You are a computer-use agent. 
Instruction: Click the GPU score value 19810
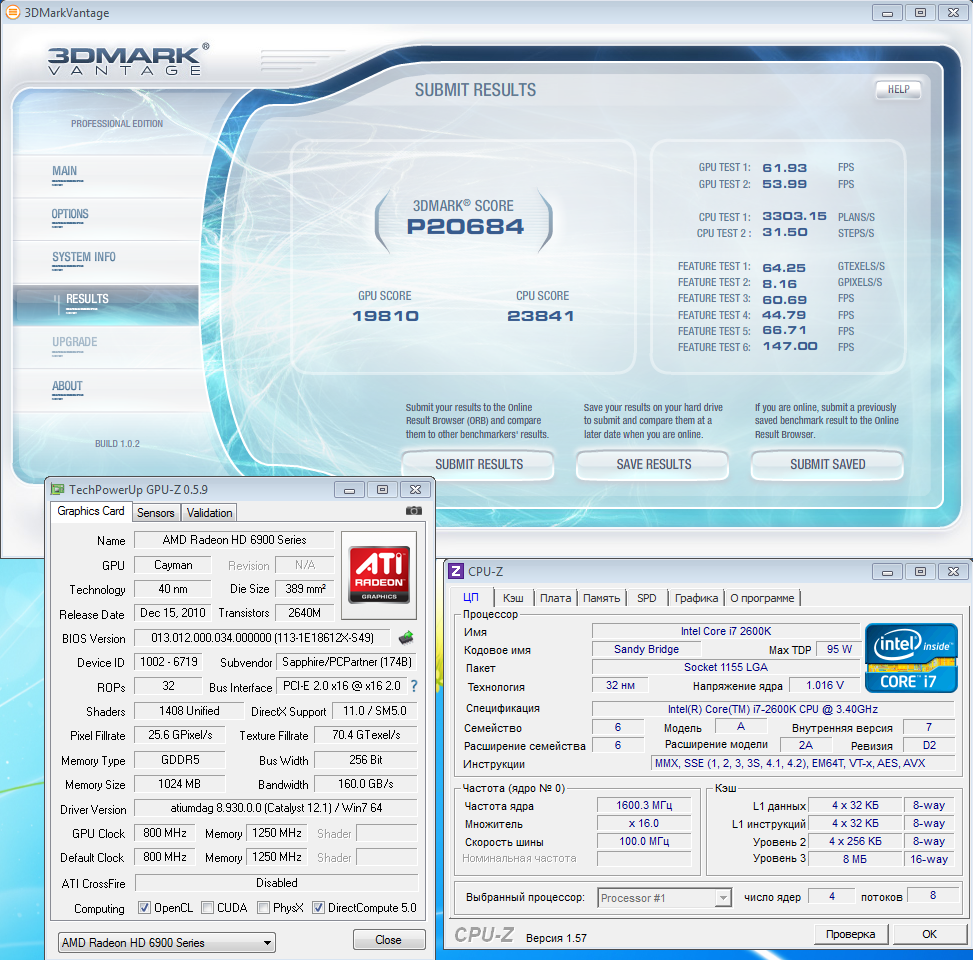[x=385, y=316]
